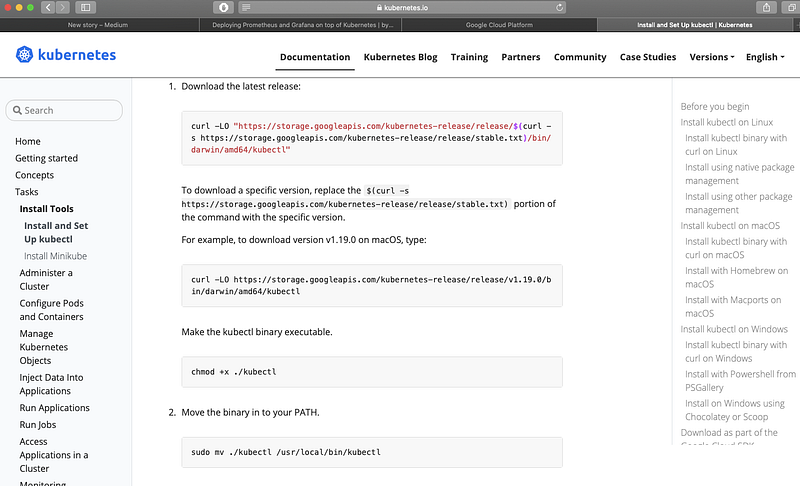Expand the English language dropdown
800x486 pixels.
click(765, 57)
